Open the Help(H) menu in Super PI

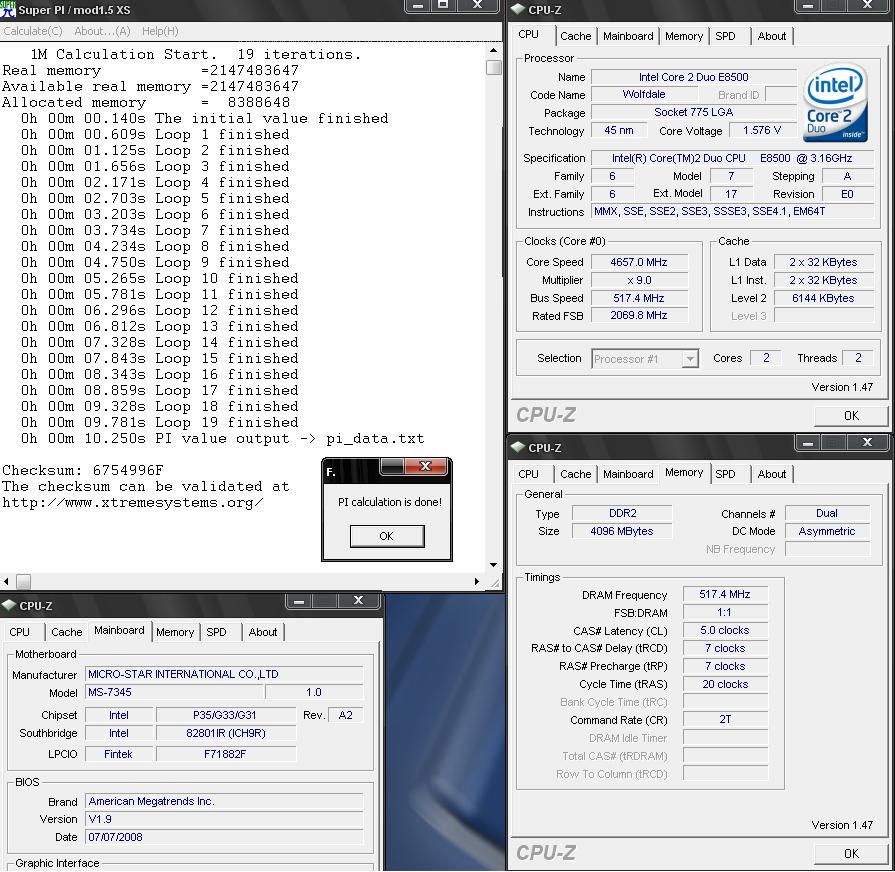(x=160, y=31)
